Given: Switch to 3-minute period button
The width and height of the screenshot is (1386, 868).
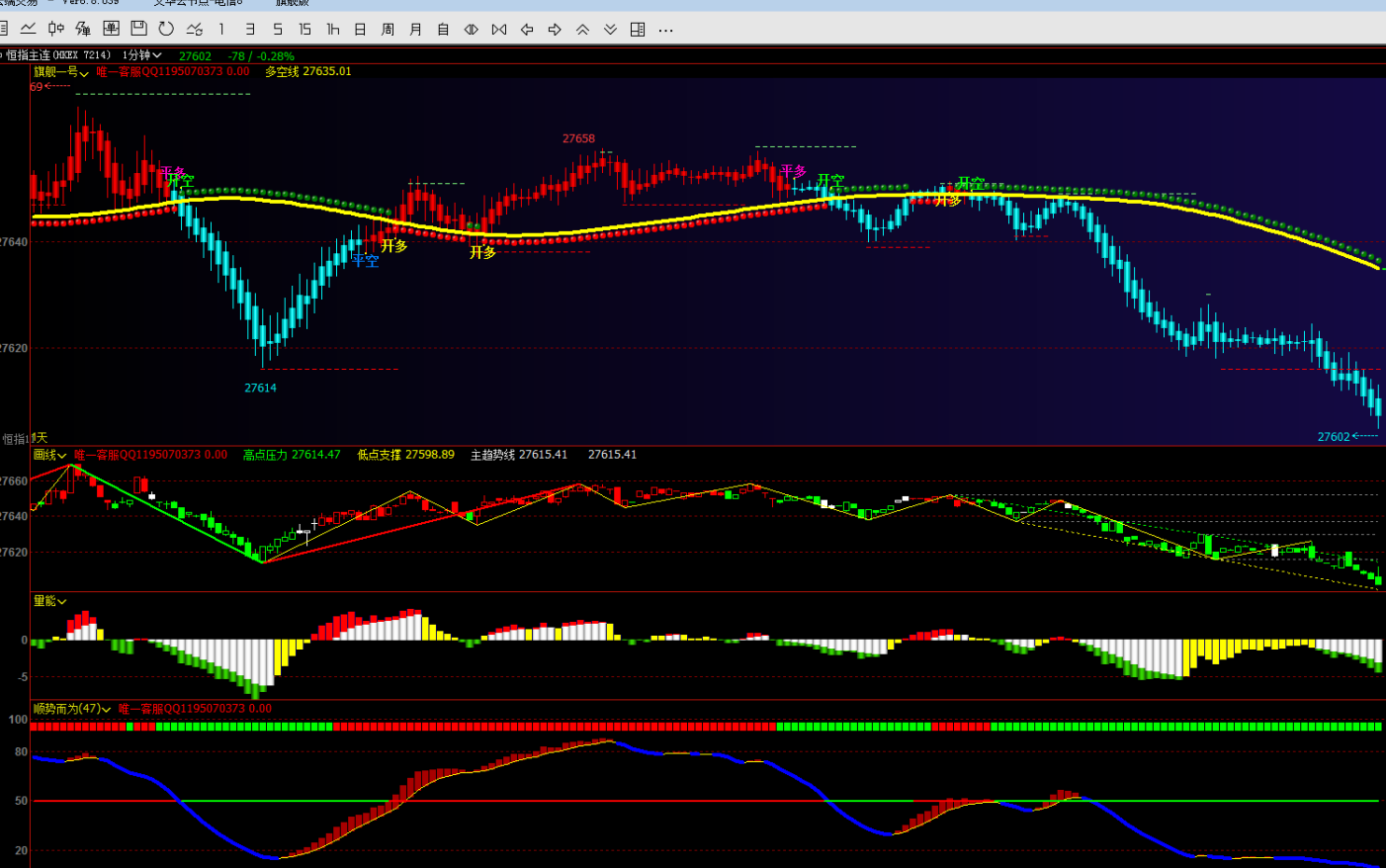Looking at the screenshot, I should point(250,29).
